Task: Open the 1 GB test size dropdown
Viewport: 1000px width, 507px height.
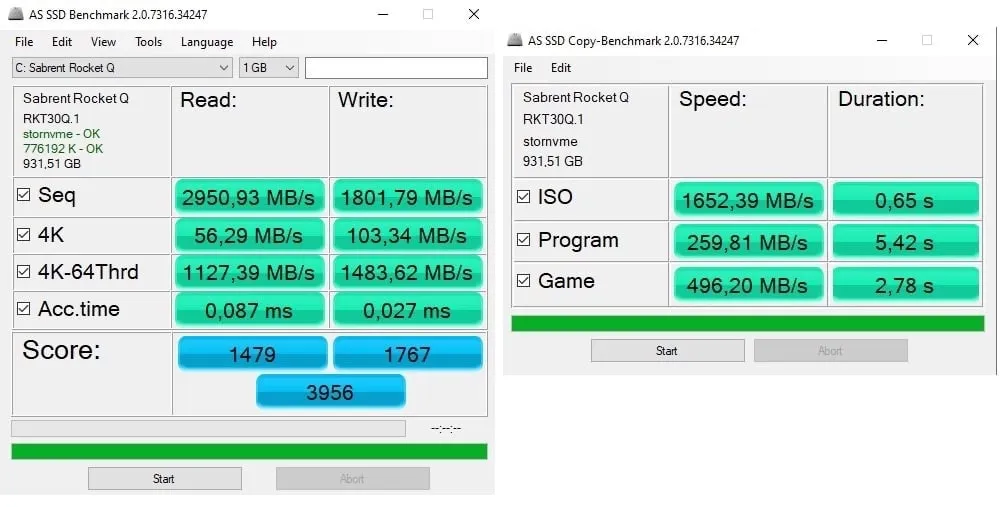Action: click(x=268, y=68)
